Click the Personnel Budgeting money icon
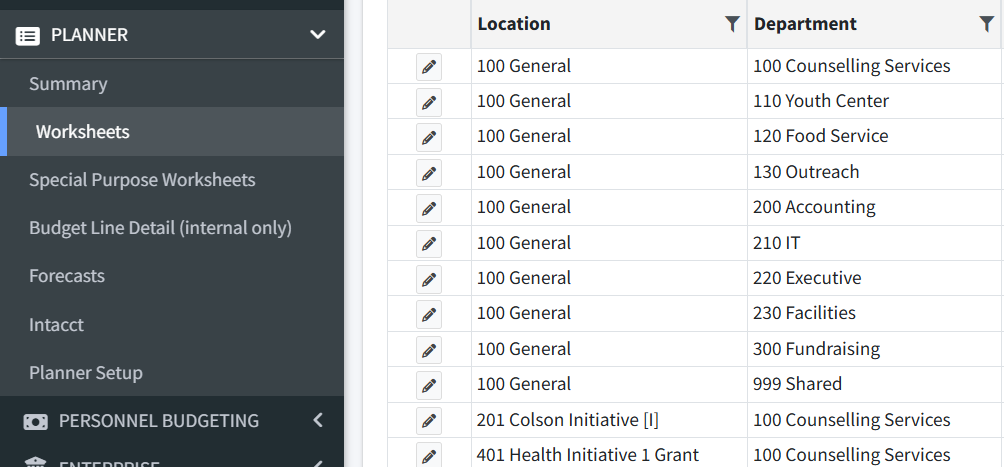Viewport: 1004px width, 467px height. [35, 422]
